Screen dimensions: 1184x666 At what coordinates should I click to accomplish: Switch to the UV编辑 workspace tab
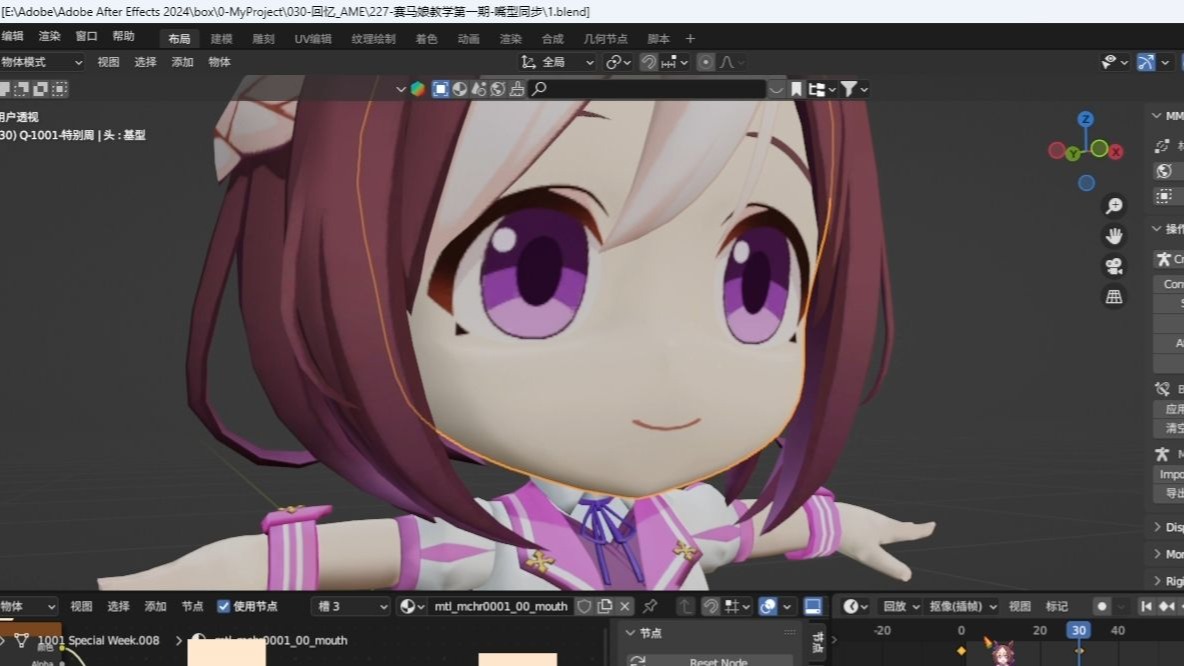pyautogui.click(x=313, y=39)
